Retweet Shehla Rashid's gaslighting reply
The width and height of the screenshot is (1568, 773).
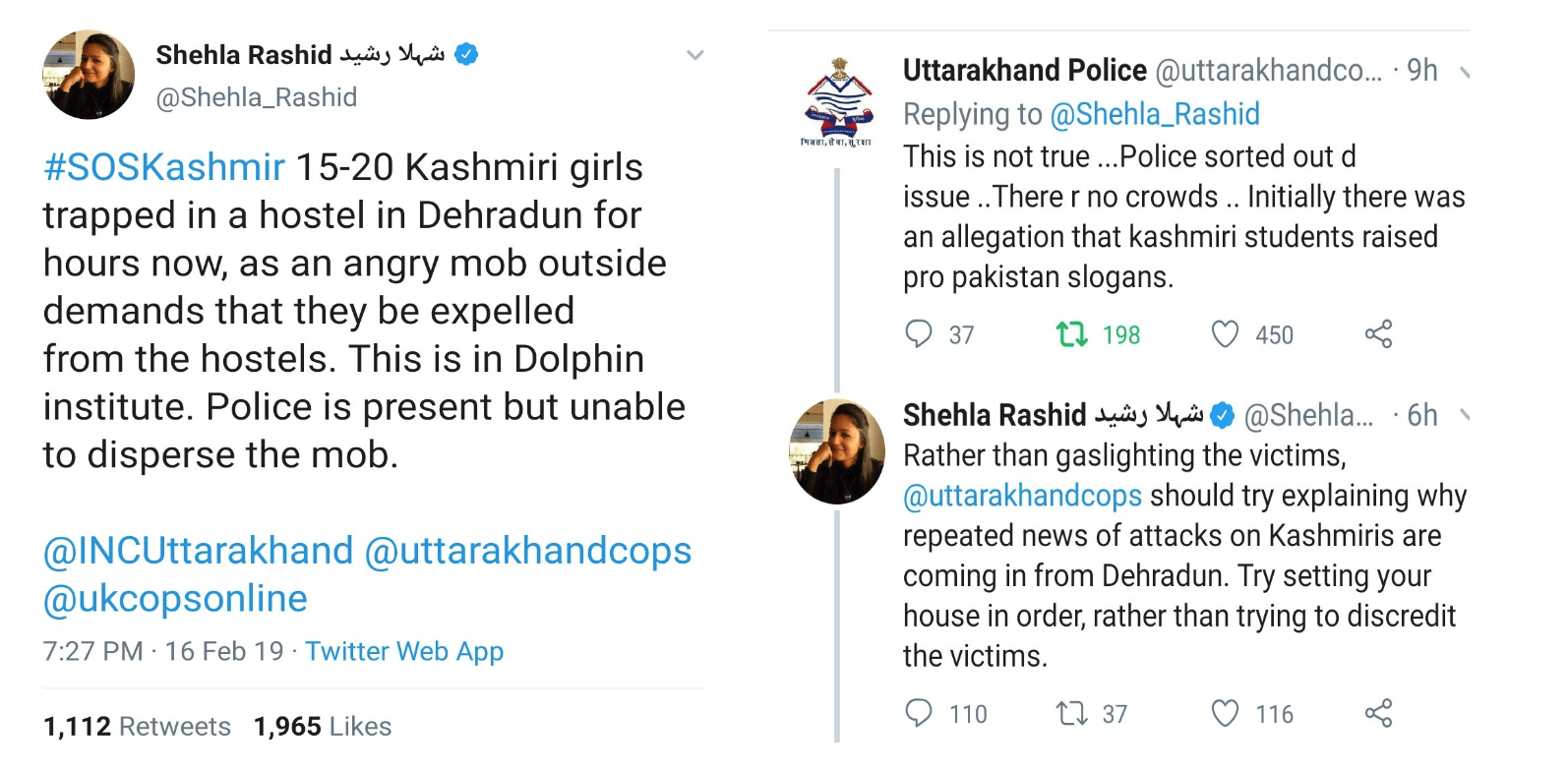tap(1071, 713)
